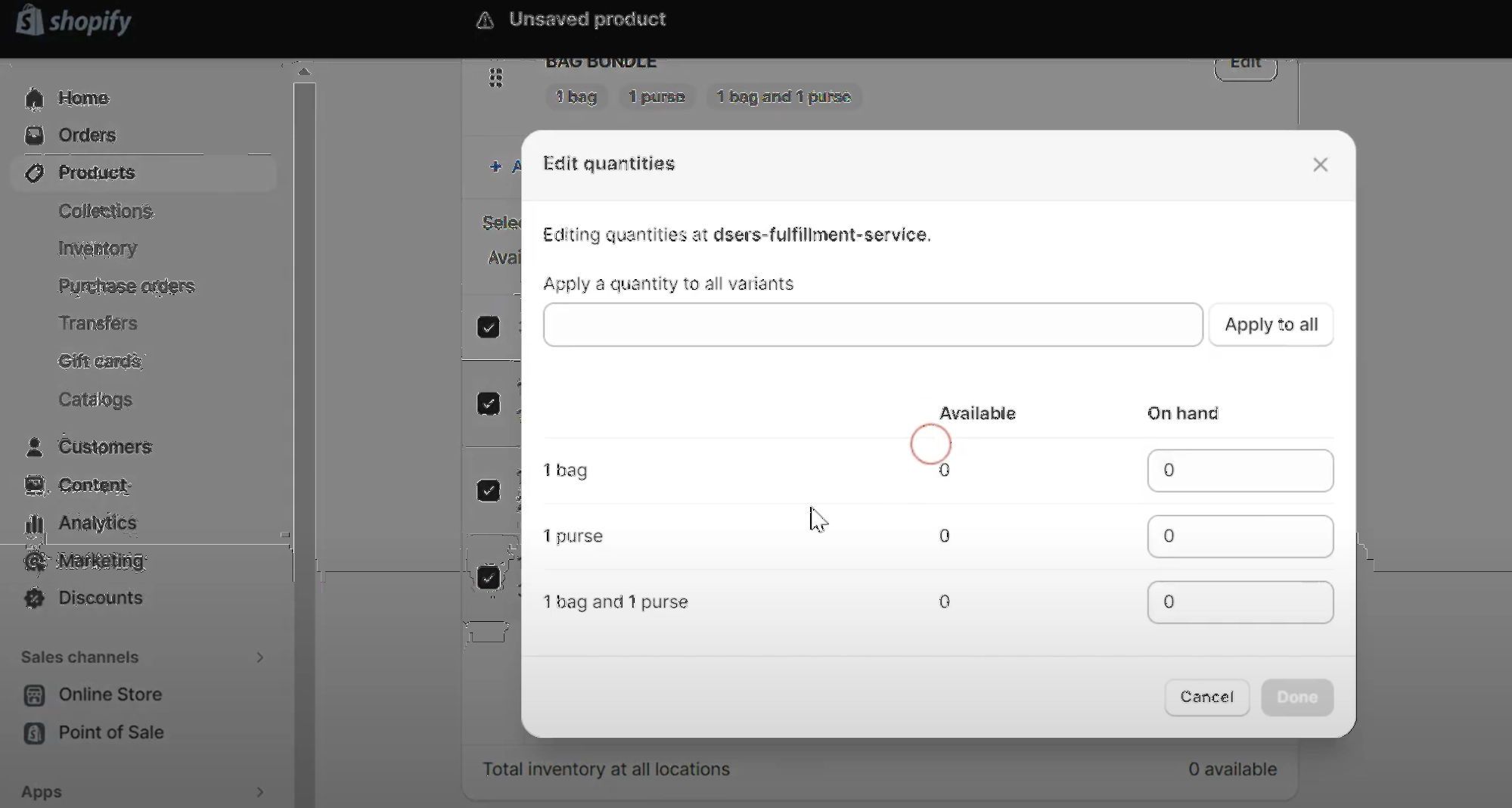This screenshot has height=808, width=1512.
Task: Toggle the second variant checkbox
Action: (x=489, y=404)
